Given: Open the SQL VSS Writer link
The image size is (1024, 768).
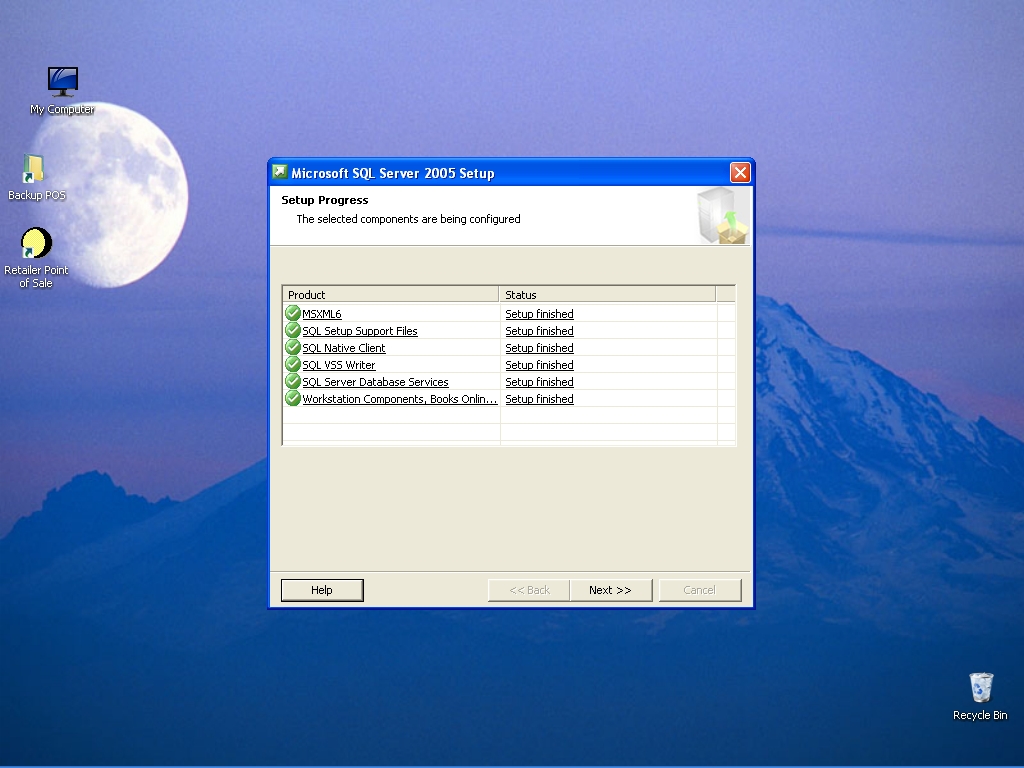Looking at the screenshot, I should tap(339, 365).
